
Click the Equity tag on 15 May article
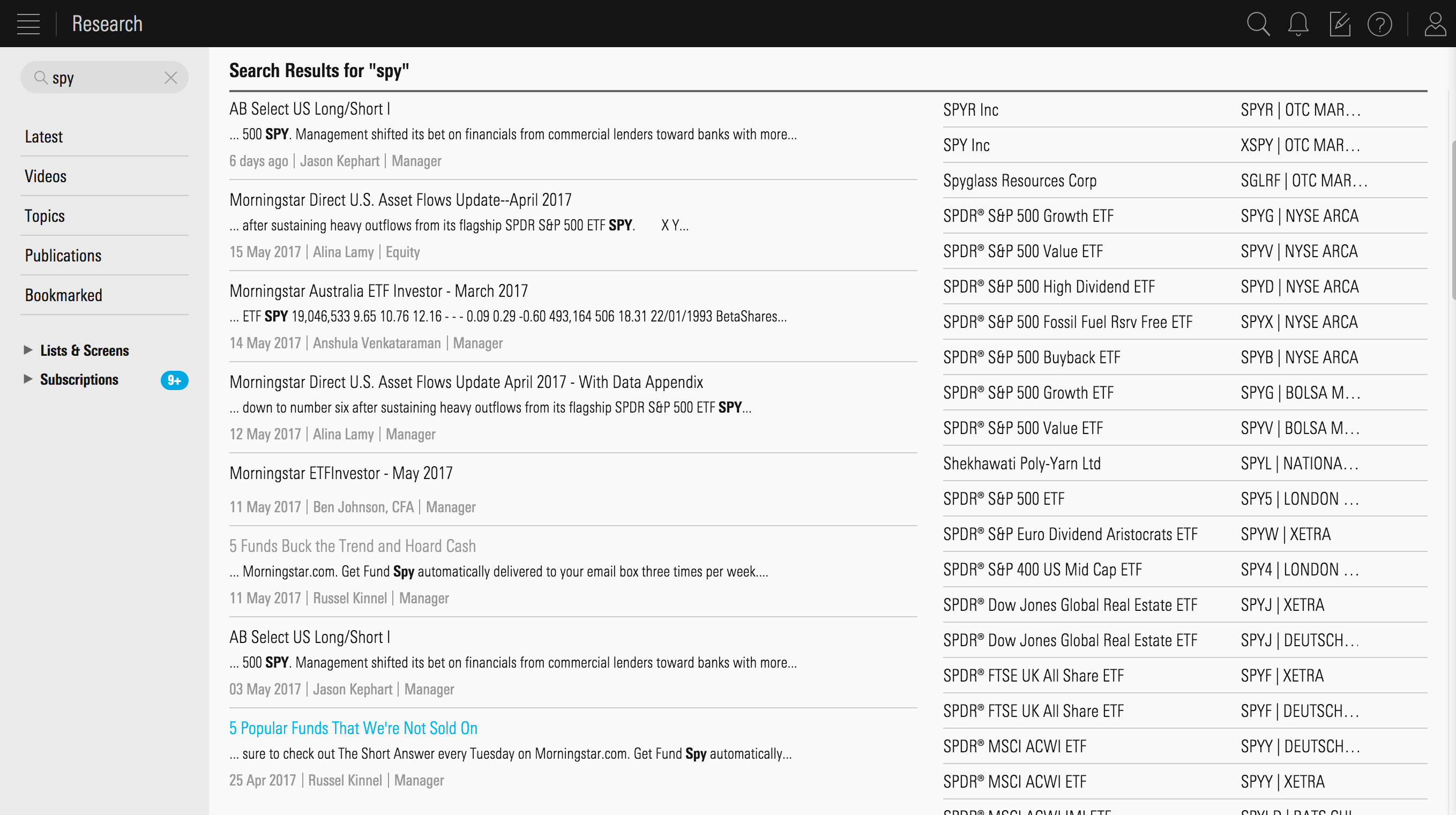(403, 252)
